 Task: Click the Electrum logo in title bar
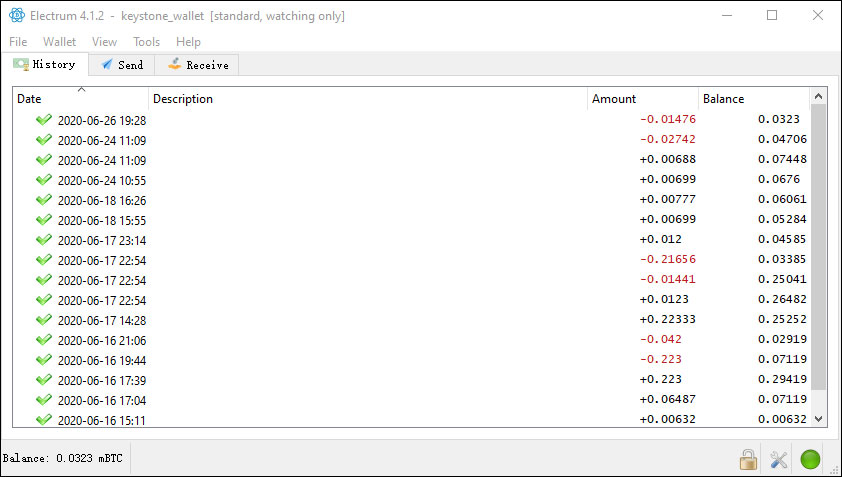point(17,16)
